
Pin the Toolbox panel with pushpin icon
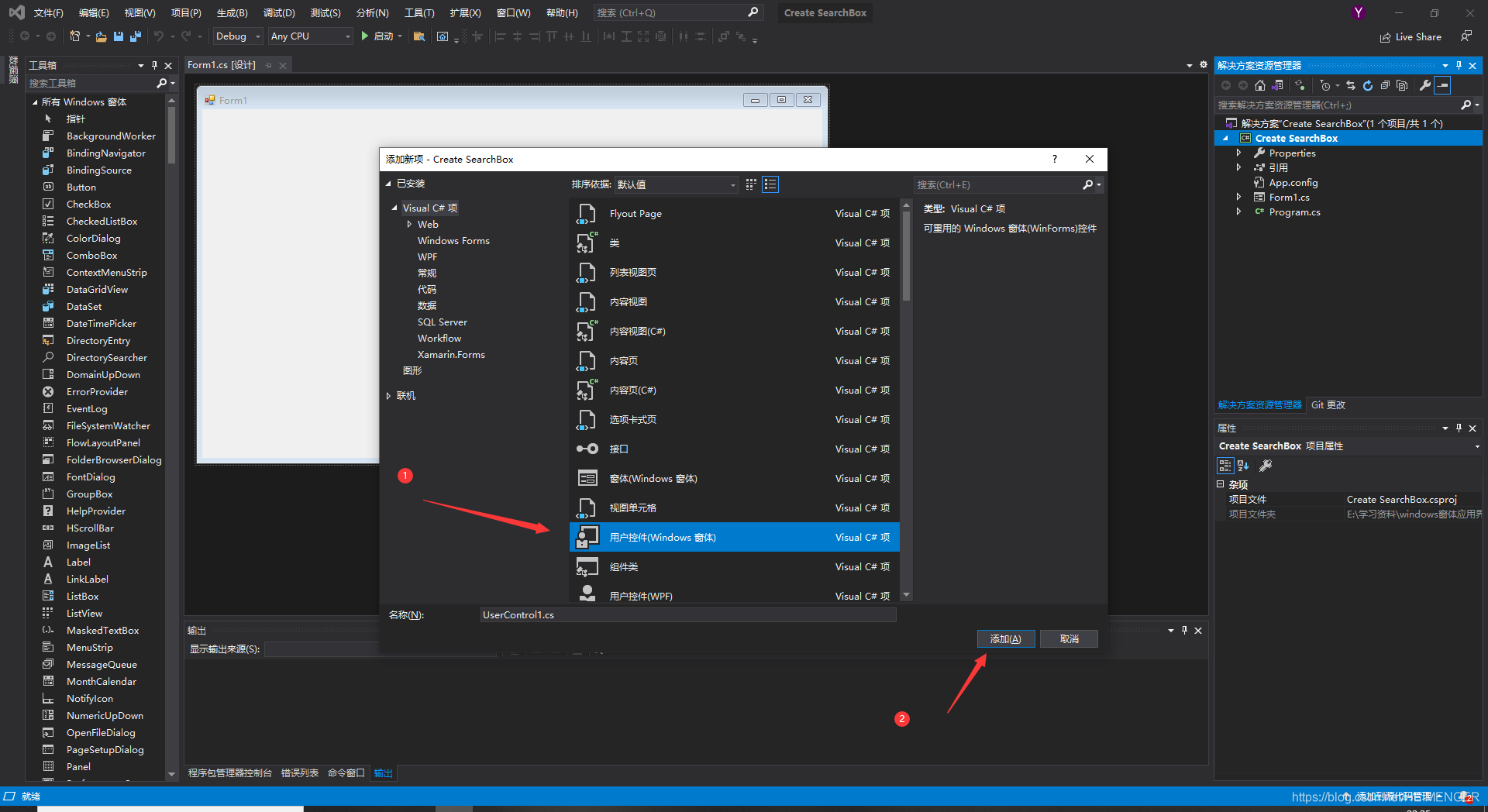[x=154, y=66]
